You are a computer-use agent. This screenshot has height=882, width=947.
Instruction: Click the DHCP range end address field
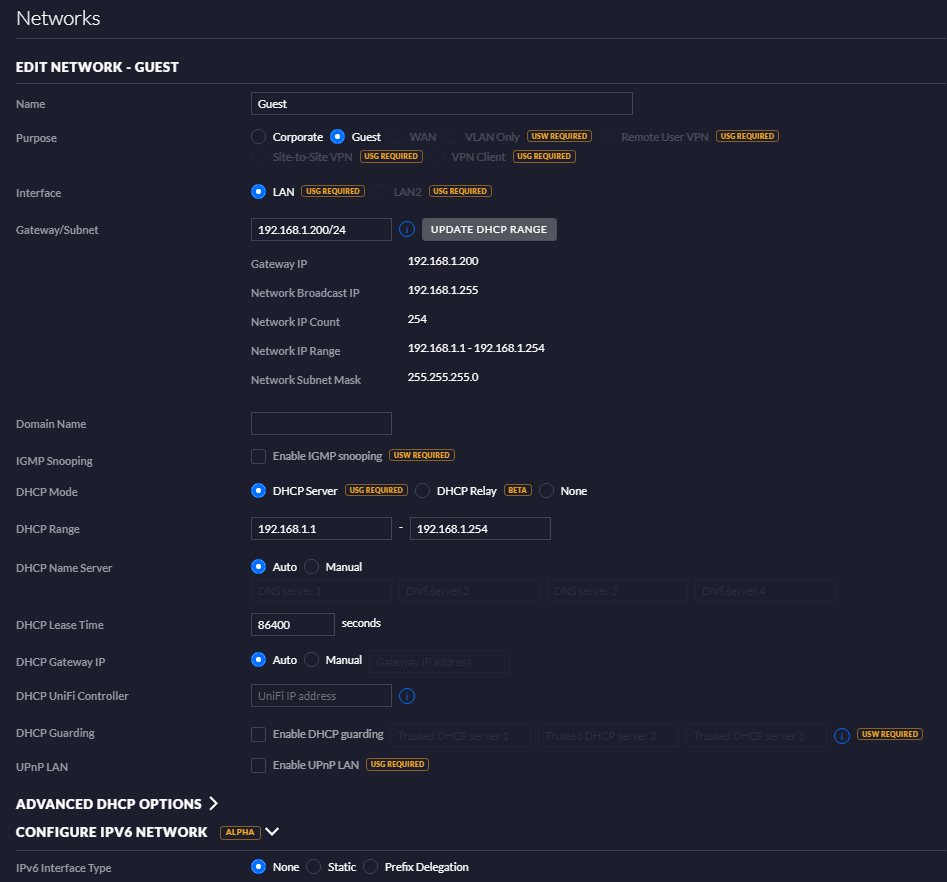pos(480,528)
